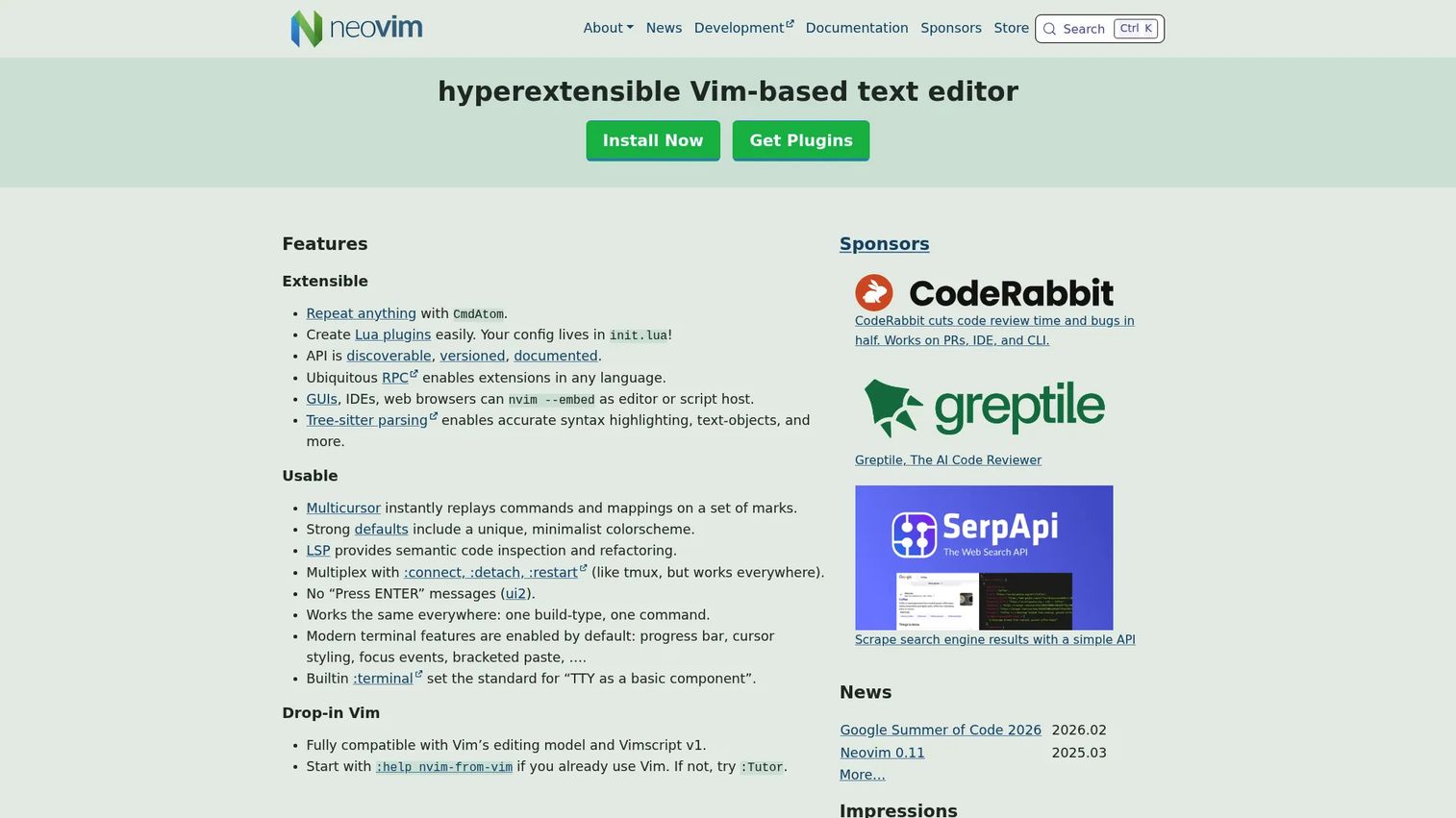Open the More… news link

point(863,775)
